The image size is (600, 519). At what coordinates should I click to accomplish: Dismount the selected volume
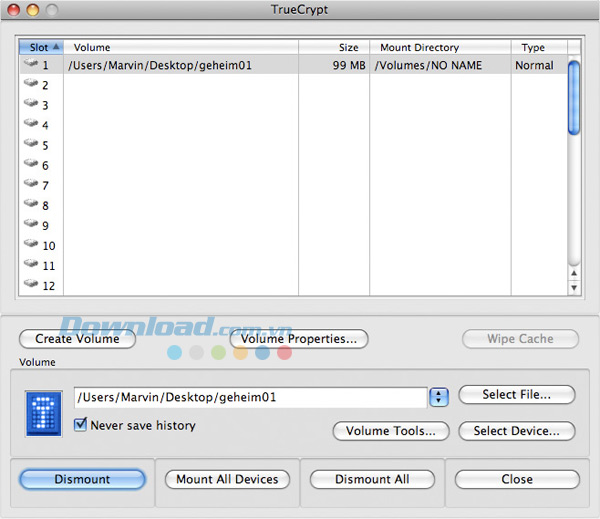[82, 480]
